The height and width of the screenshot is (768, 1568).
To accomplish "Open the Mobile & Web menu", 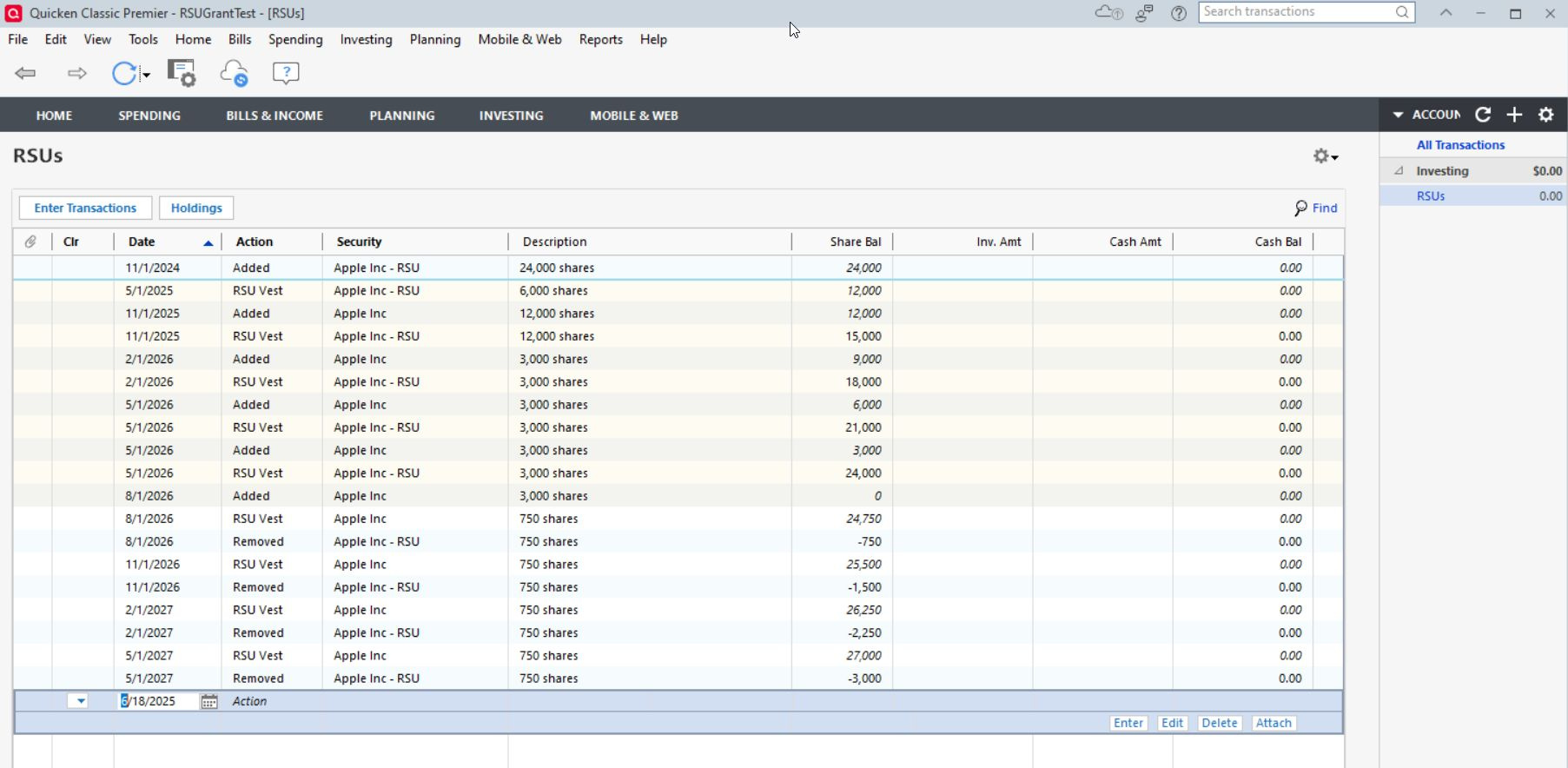I will tap(519, 40).
